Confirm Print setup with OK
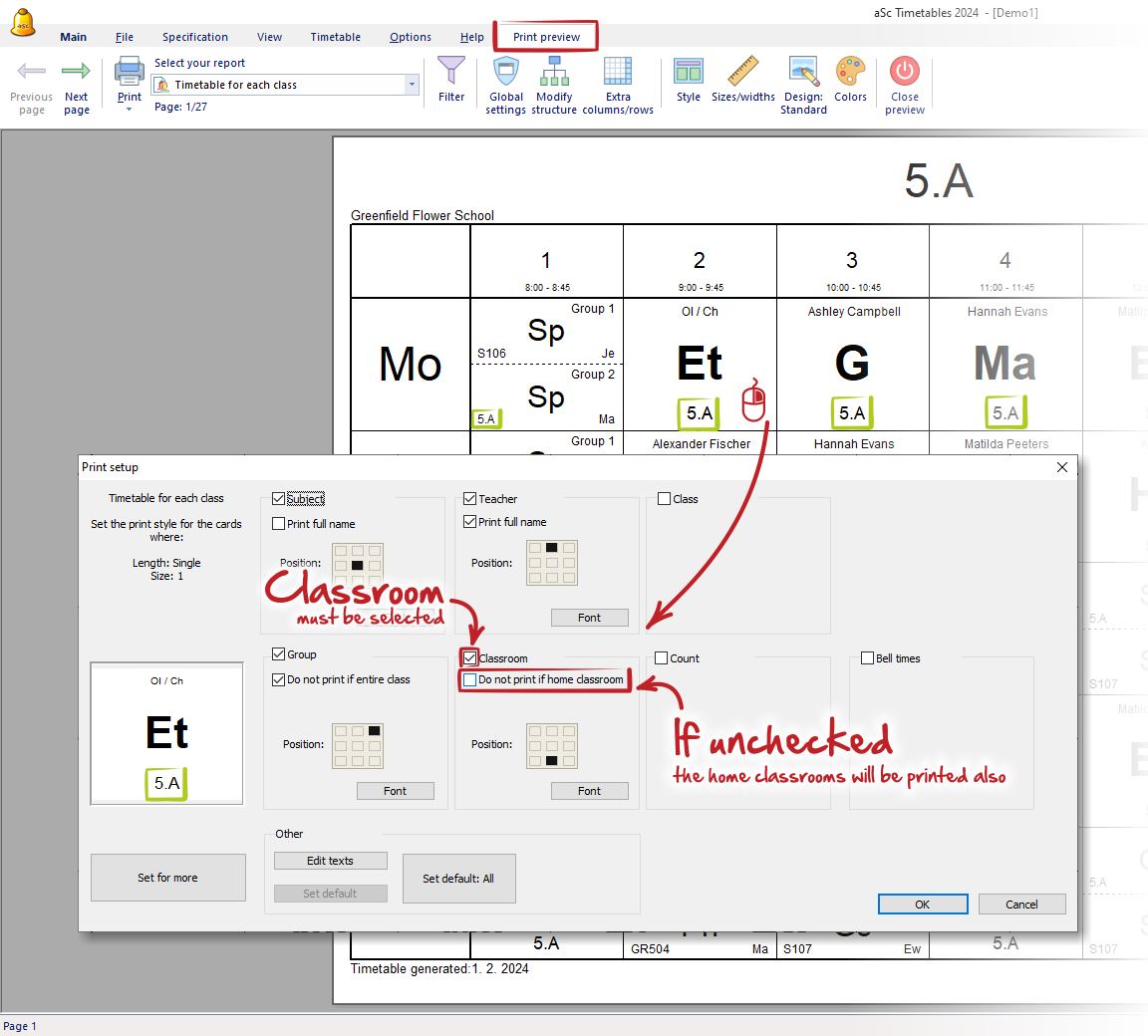Screen dimensions: 1148x1036 [x=923, y=905]
